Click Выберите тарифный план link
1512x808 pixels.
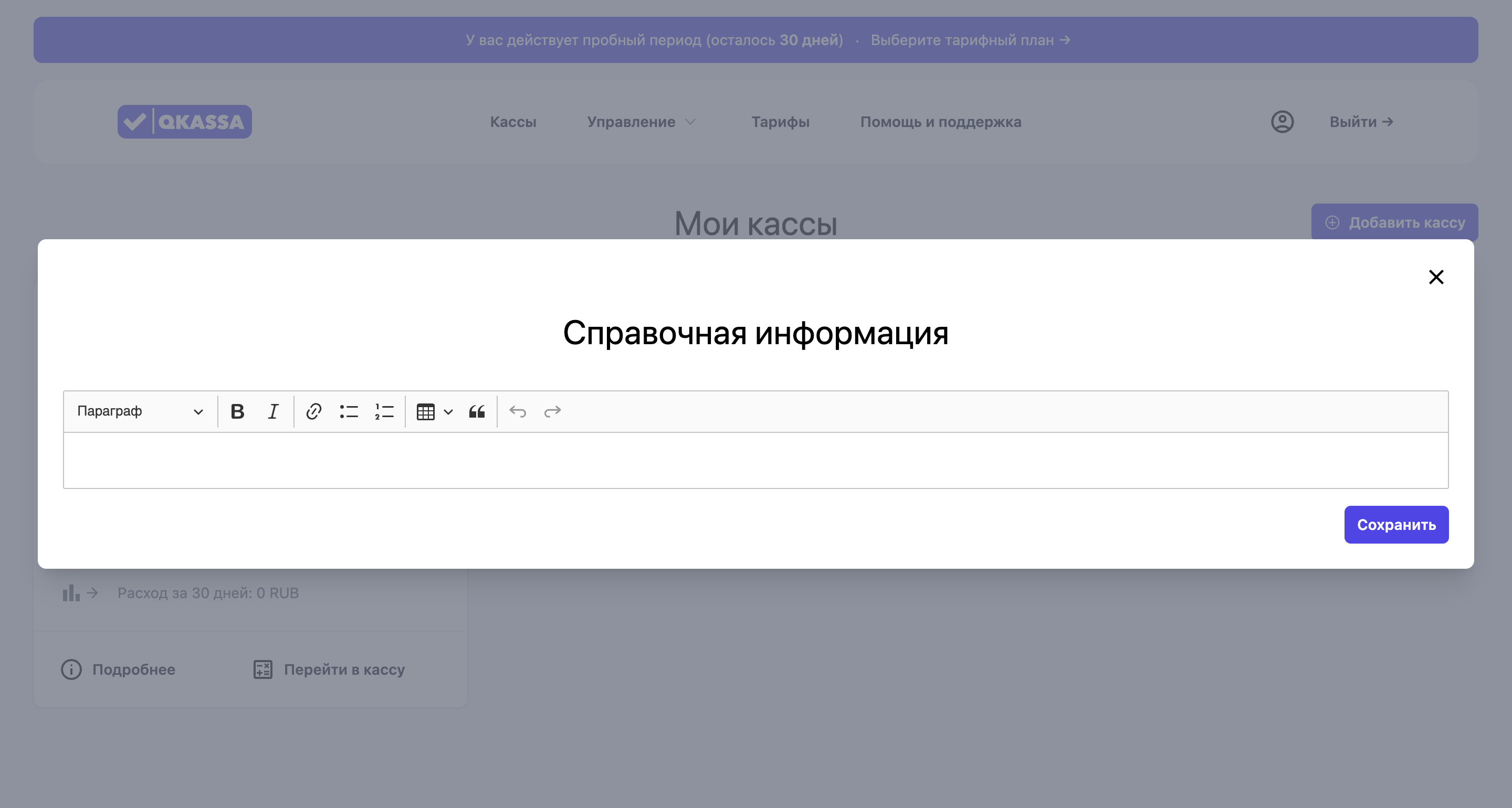(970, 40)
